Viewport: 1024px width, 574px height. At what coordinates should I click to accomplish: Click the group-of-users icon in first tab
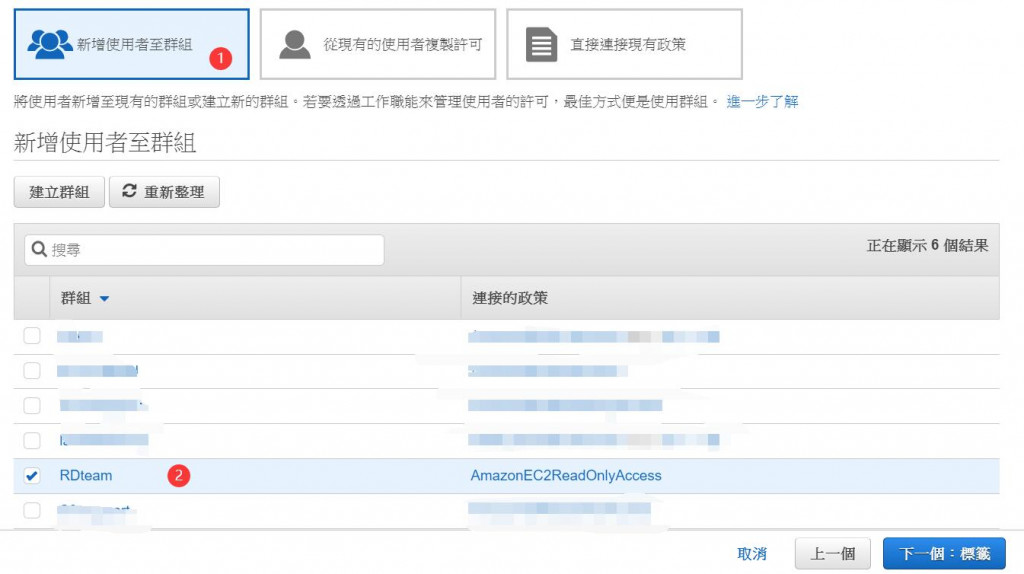(x=50, y=44)
